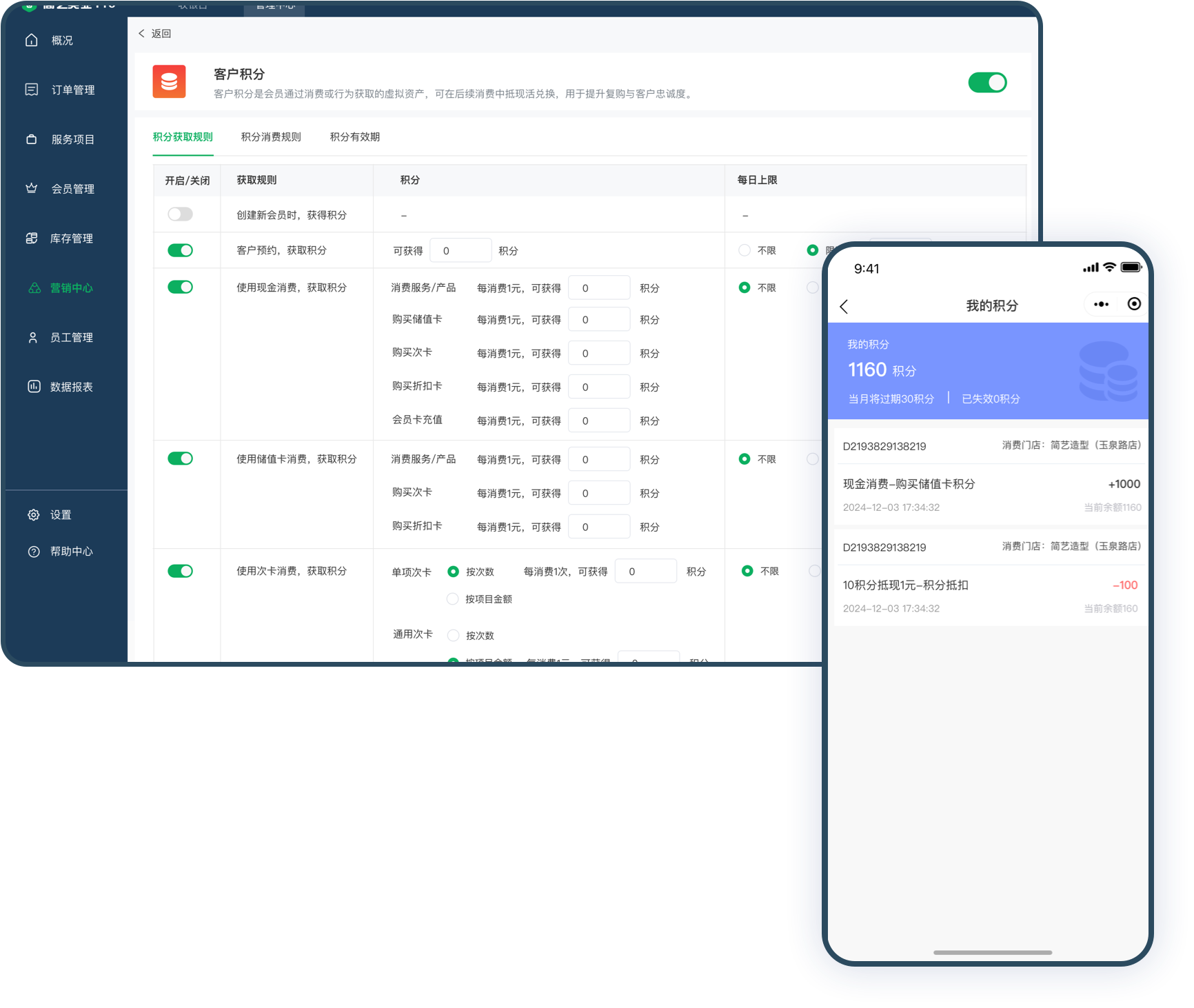Tap 已失效0积分 on phone banner
The image size is (1194, 1008).
[991, 399]
